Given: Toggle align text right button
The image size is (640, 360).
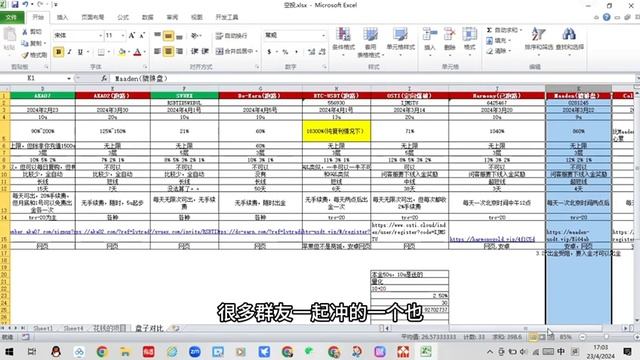Looking at the screenshot, I should (179, 51).
